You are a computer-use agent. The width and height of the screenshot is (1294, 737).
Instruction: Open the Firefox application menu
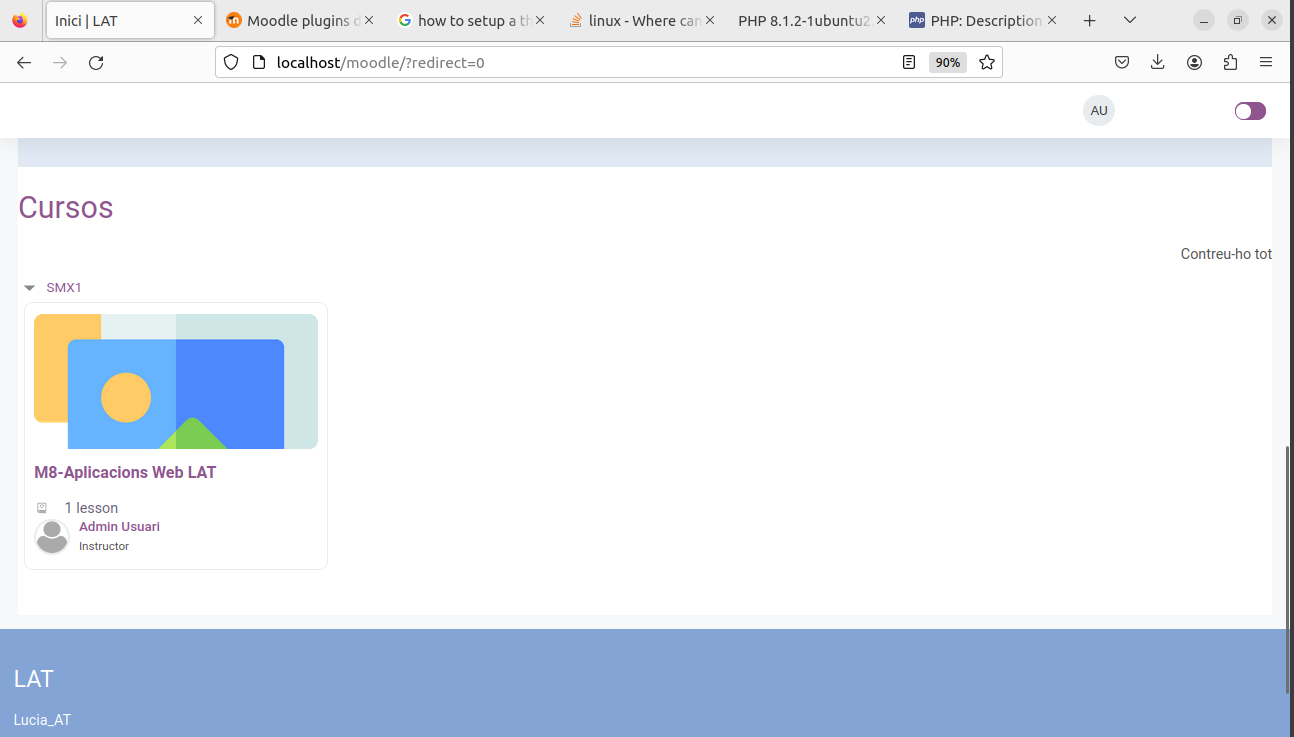(1266, 62)
